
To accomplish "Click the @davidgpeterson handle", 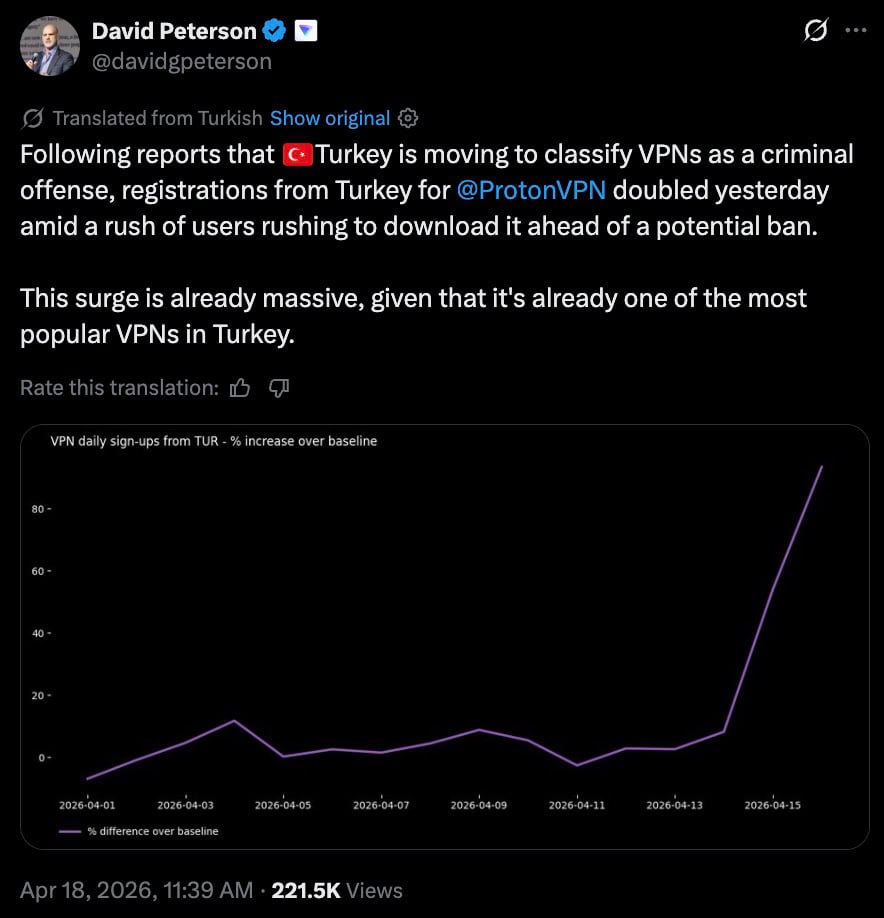I will (x=181, y=61).
